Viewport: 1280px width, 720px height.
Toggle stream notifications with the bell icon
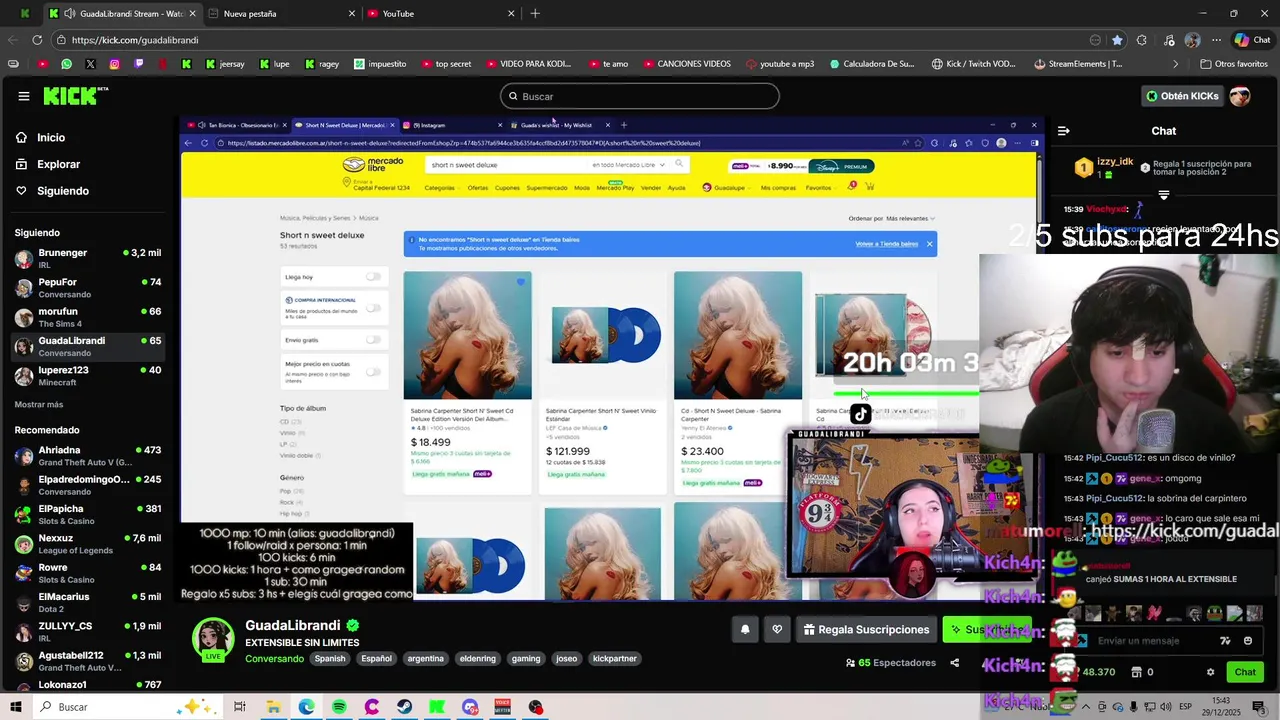pyautogui.click(x=745, y=629)
